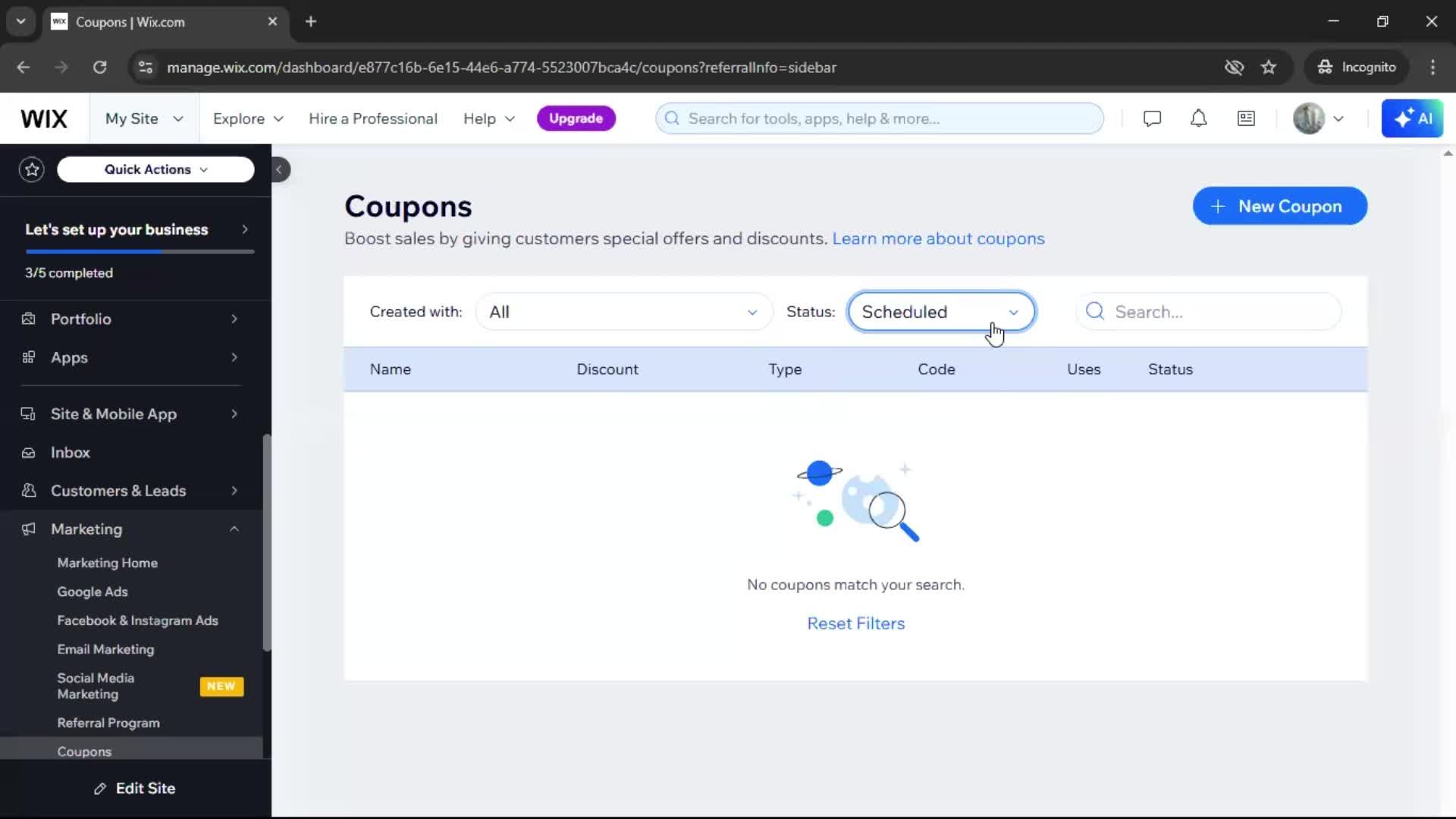Expand Site & Mobile App section
This screenshot has width=1456, height=819.
[x=131, y=414]
